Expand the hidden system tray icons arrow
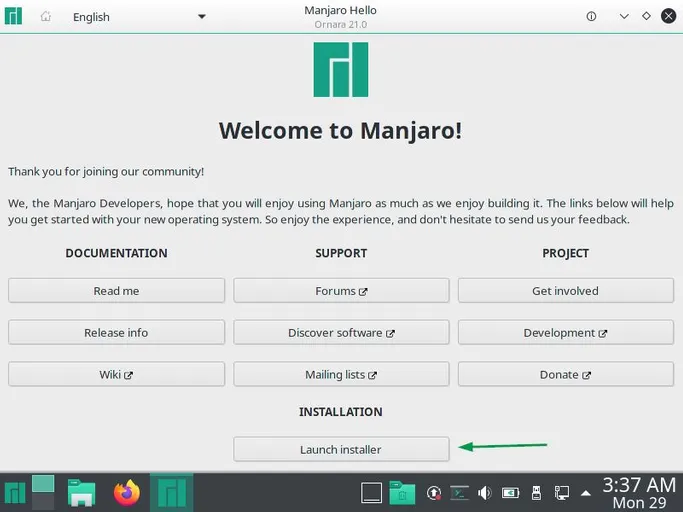The height and width of the screenshot is (512, 683). pos(586,493)
